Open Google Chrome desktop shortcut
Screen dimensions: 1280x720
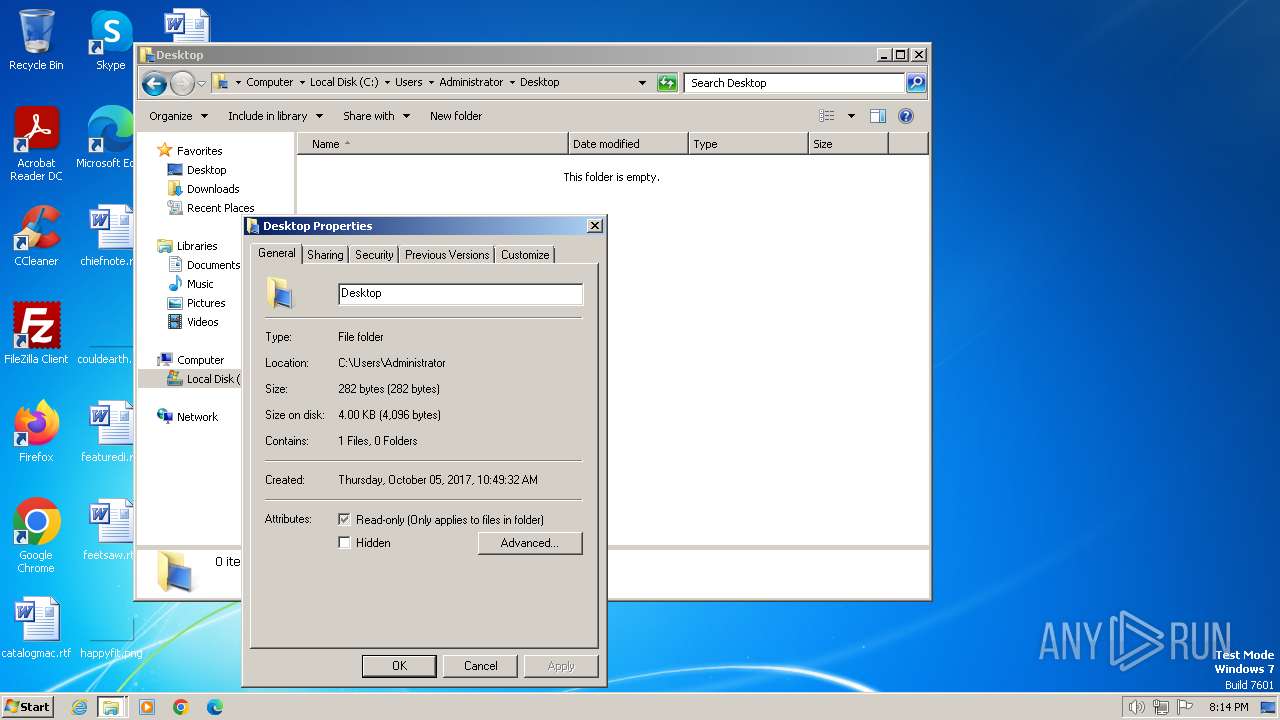pos(36,536)
